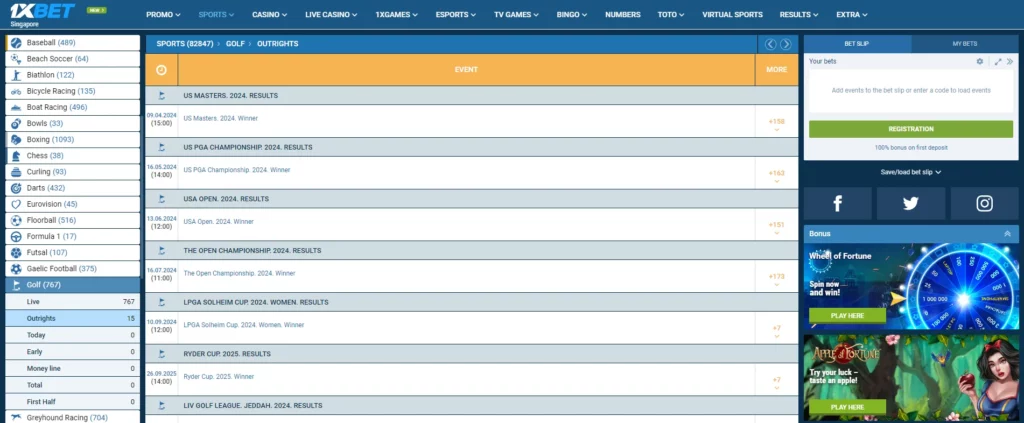
Task: Click the green Registration button
Action: pos(910,129)
